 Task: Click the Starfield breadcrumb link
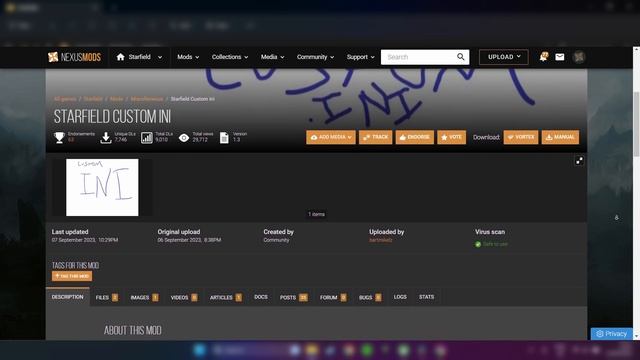pyautogui.click(x=93, y=99)
